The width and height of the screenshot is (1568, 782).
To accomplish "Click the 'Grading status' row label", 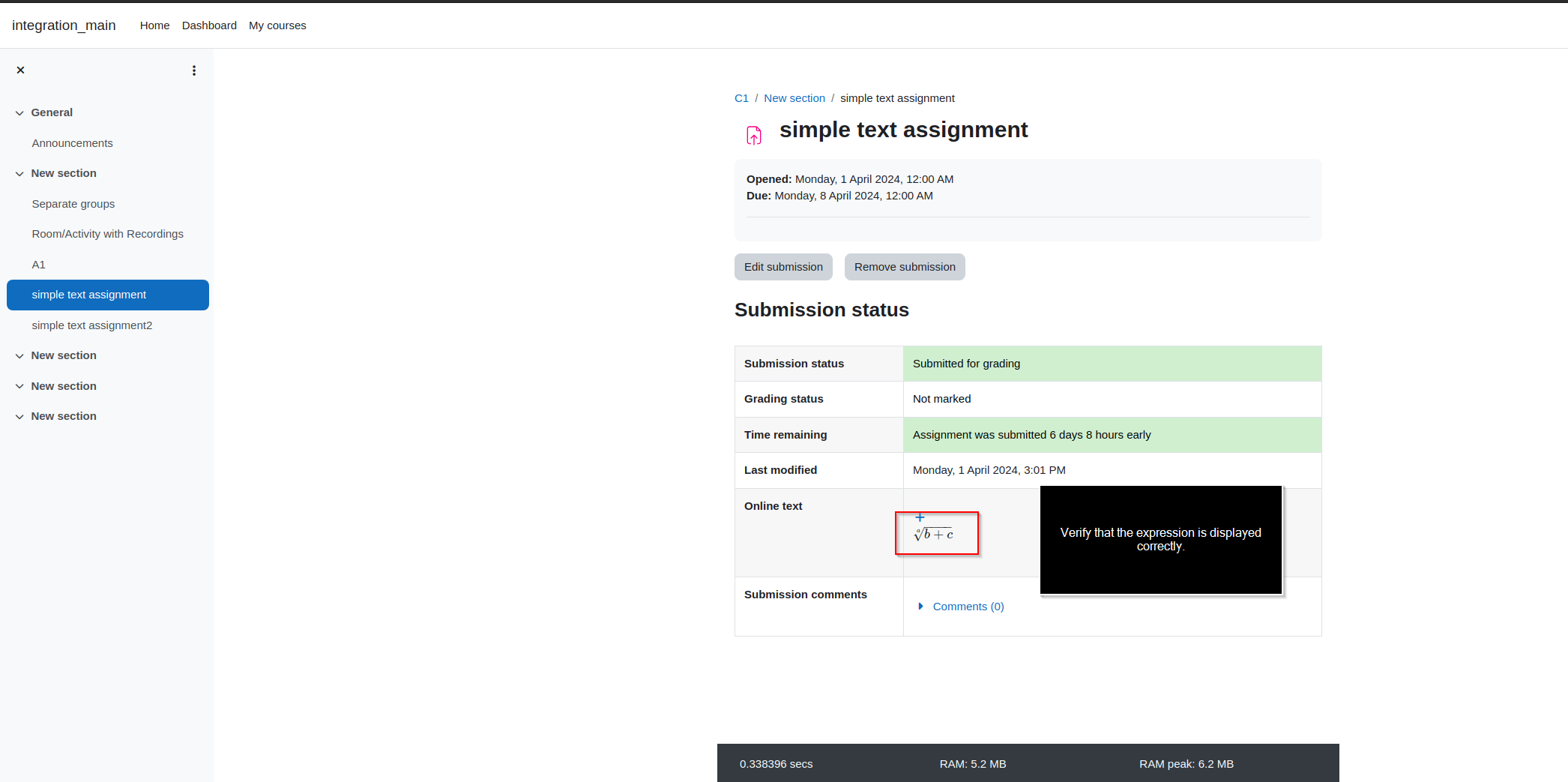I will 783,399.
